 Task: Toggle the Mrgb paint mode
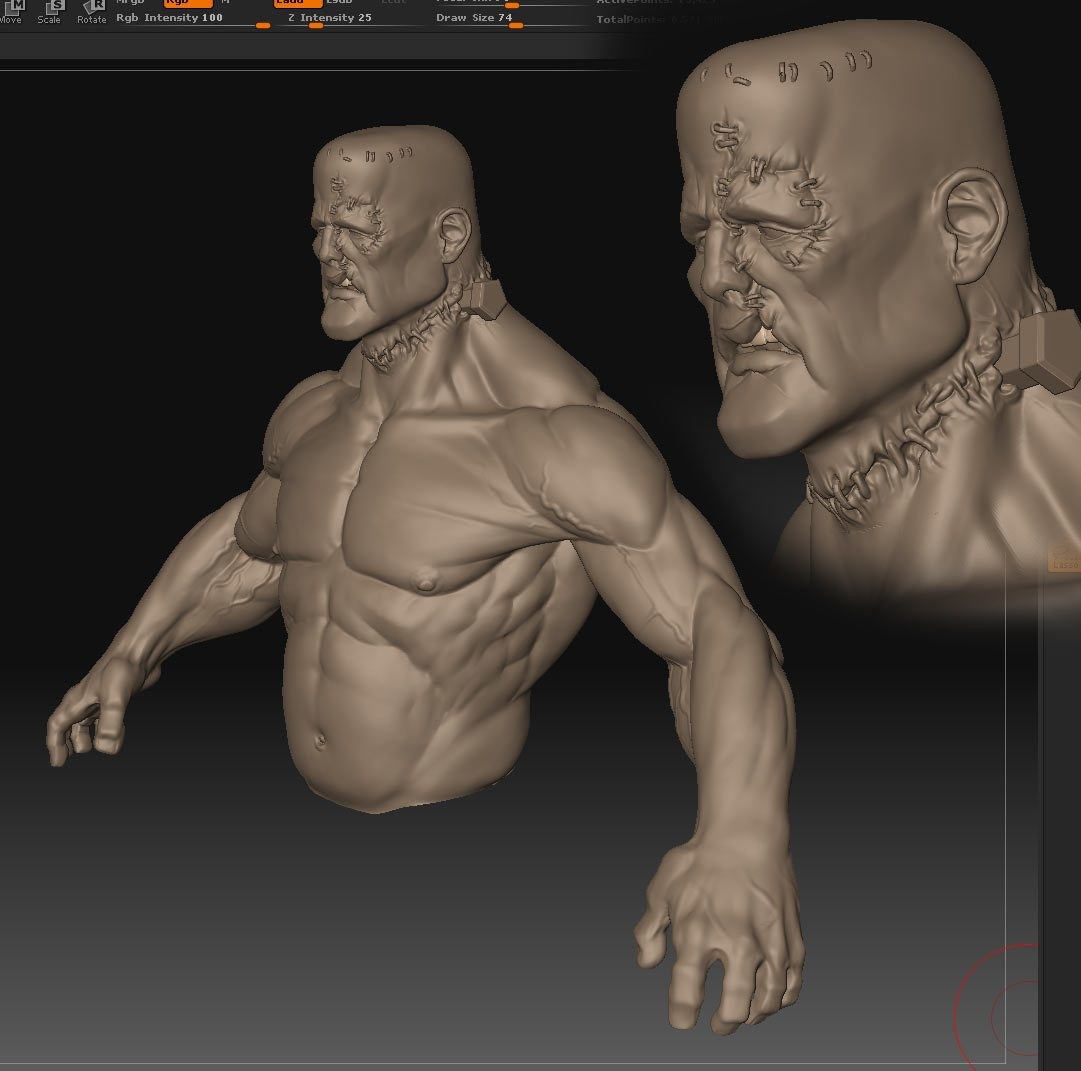129,2
